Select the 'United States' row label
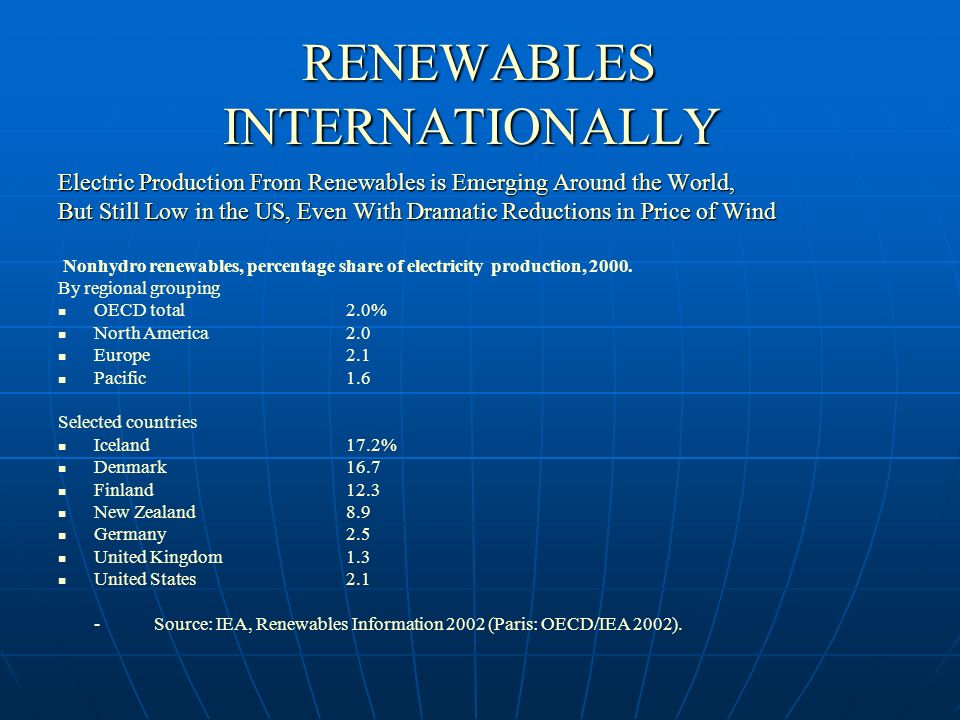 pyautogui.click(x=144, y=579)
